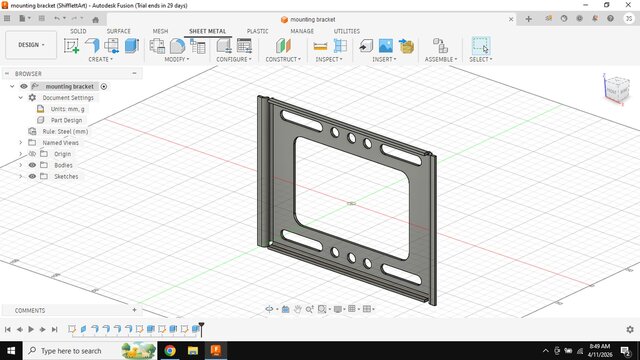Expand the Bodies folder

tap(20, 165)
